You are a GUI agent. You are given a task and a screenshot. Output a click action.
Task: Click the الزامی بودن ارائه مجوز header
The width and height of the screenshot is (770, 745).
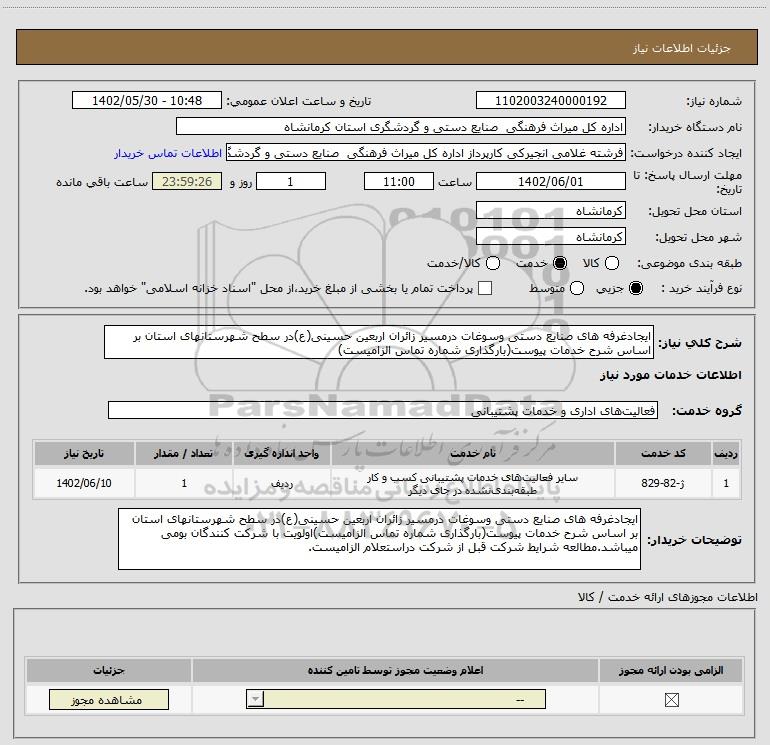click(x=671, y=670)
